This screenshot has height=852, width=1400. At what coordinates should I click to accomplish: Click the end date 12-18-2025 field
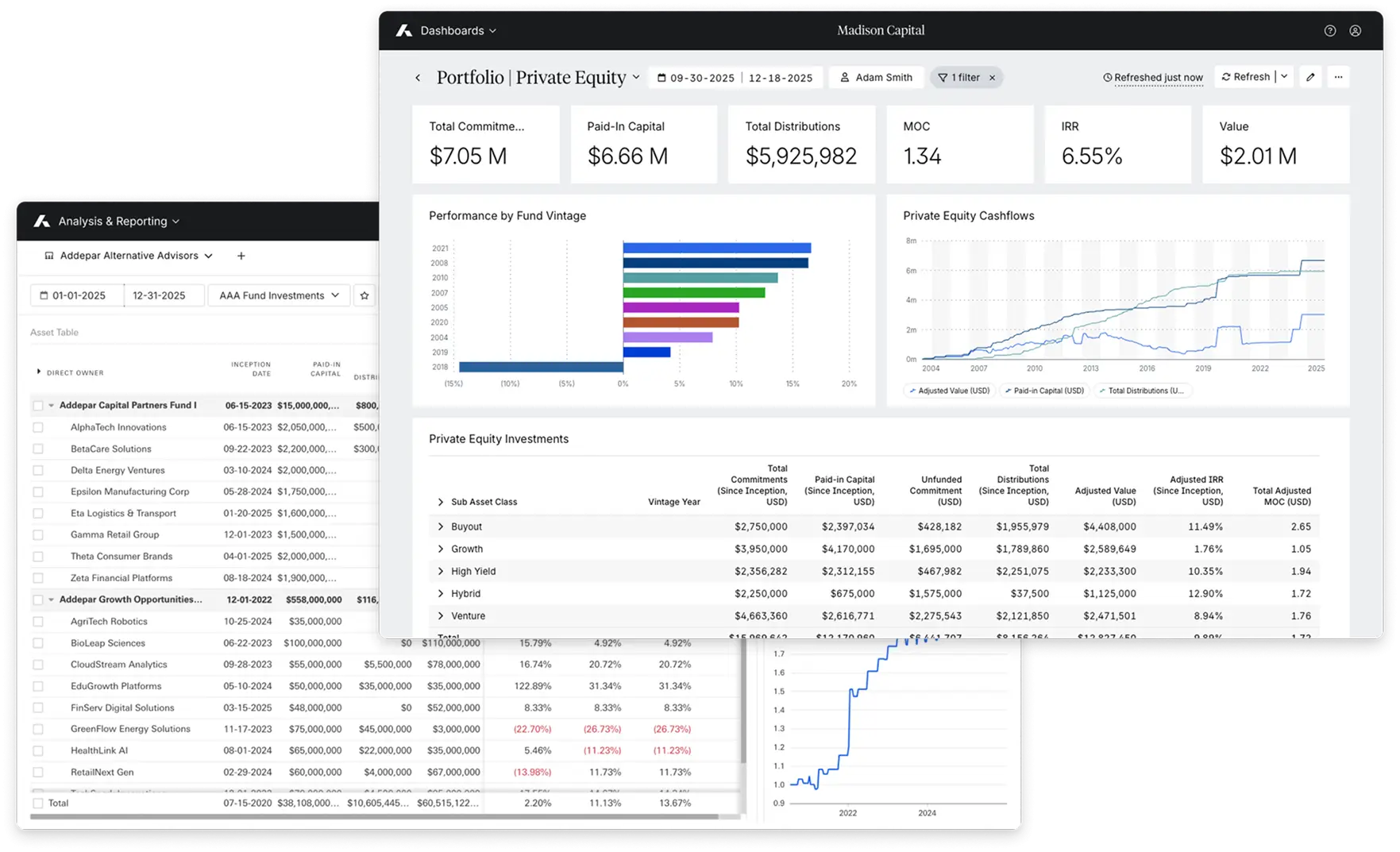(781, 78)
